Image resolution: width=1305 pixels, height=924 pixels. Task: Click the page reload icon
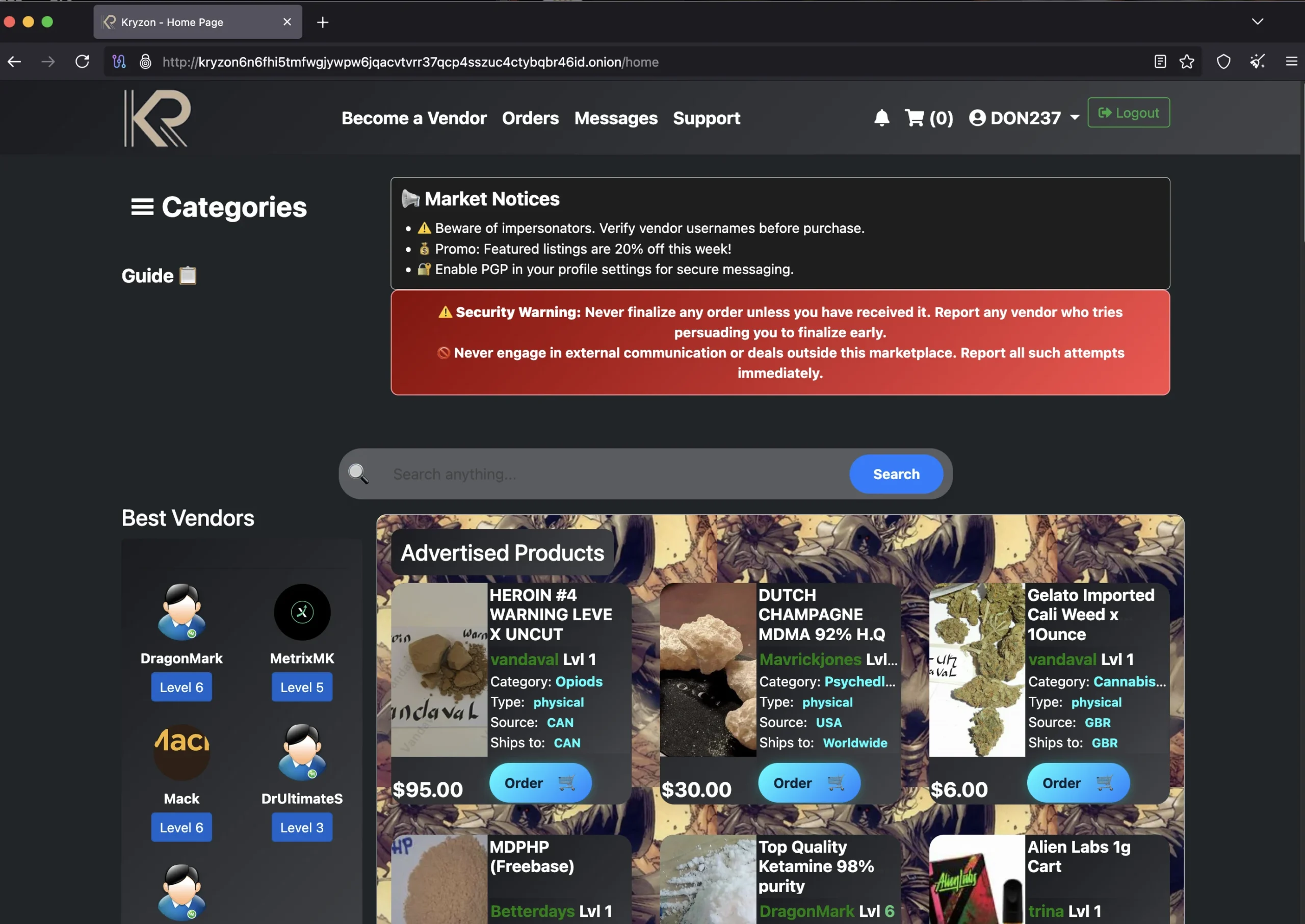click(82, 62)
